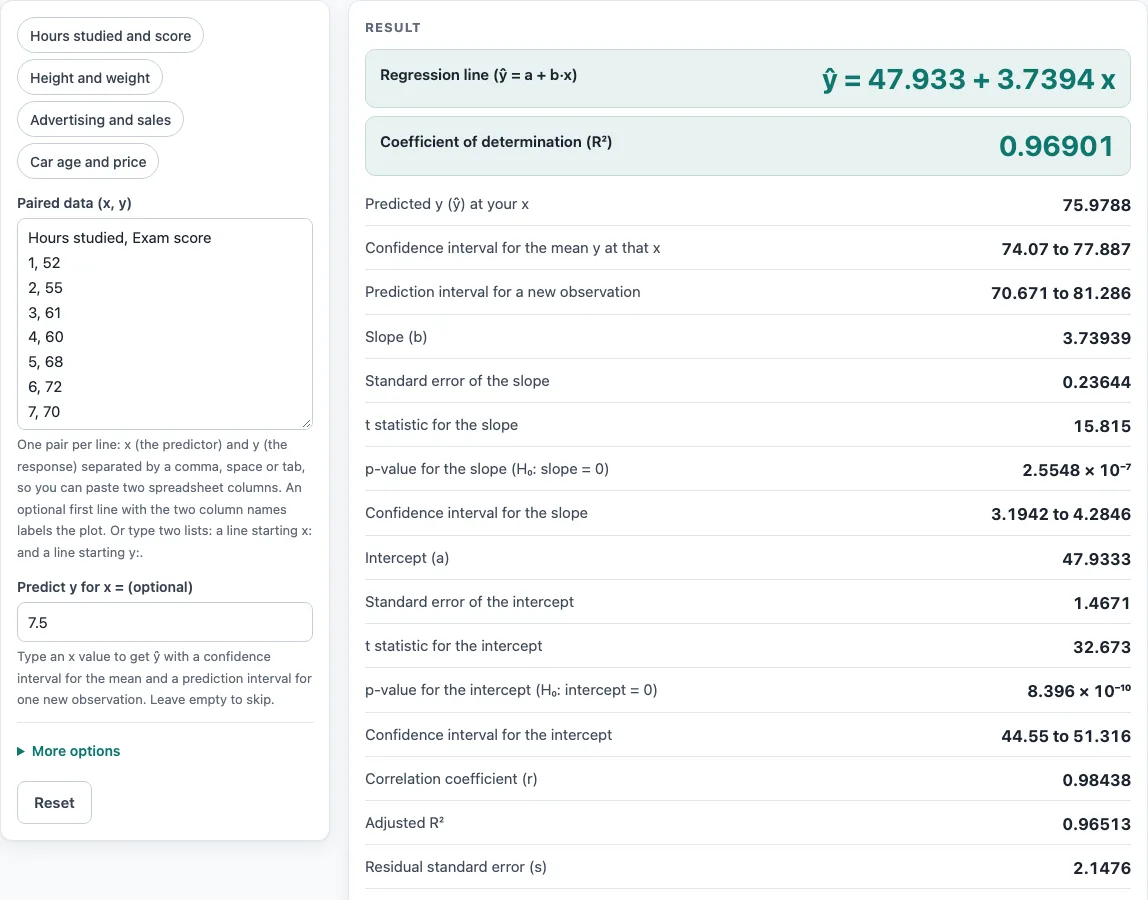
Task: Click the Predict y for x = (optional) label
Action: [x=105, y=587]
